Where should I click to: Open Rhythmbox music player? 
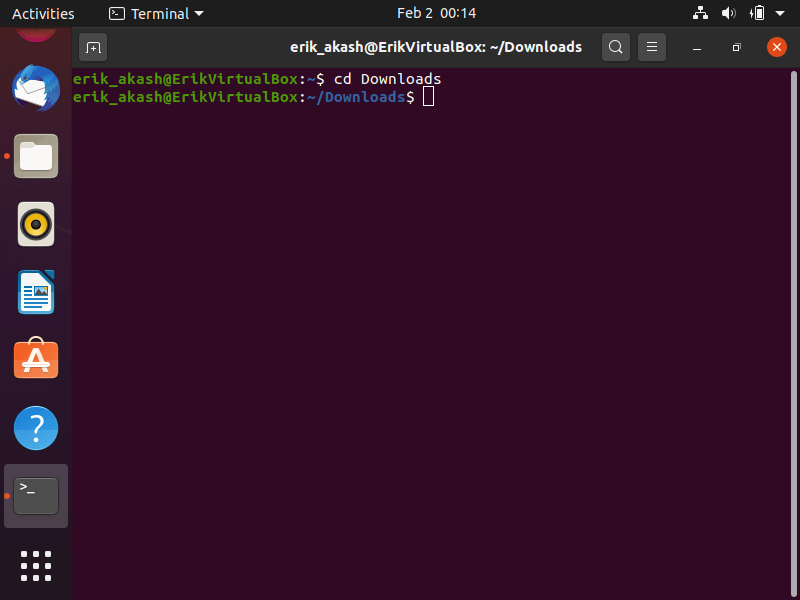tap(36, 224)
